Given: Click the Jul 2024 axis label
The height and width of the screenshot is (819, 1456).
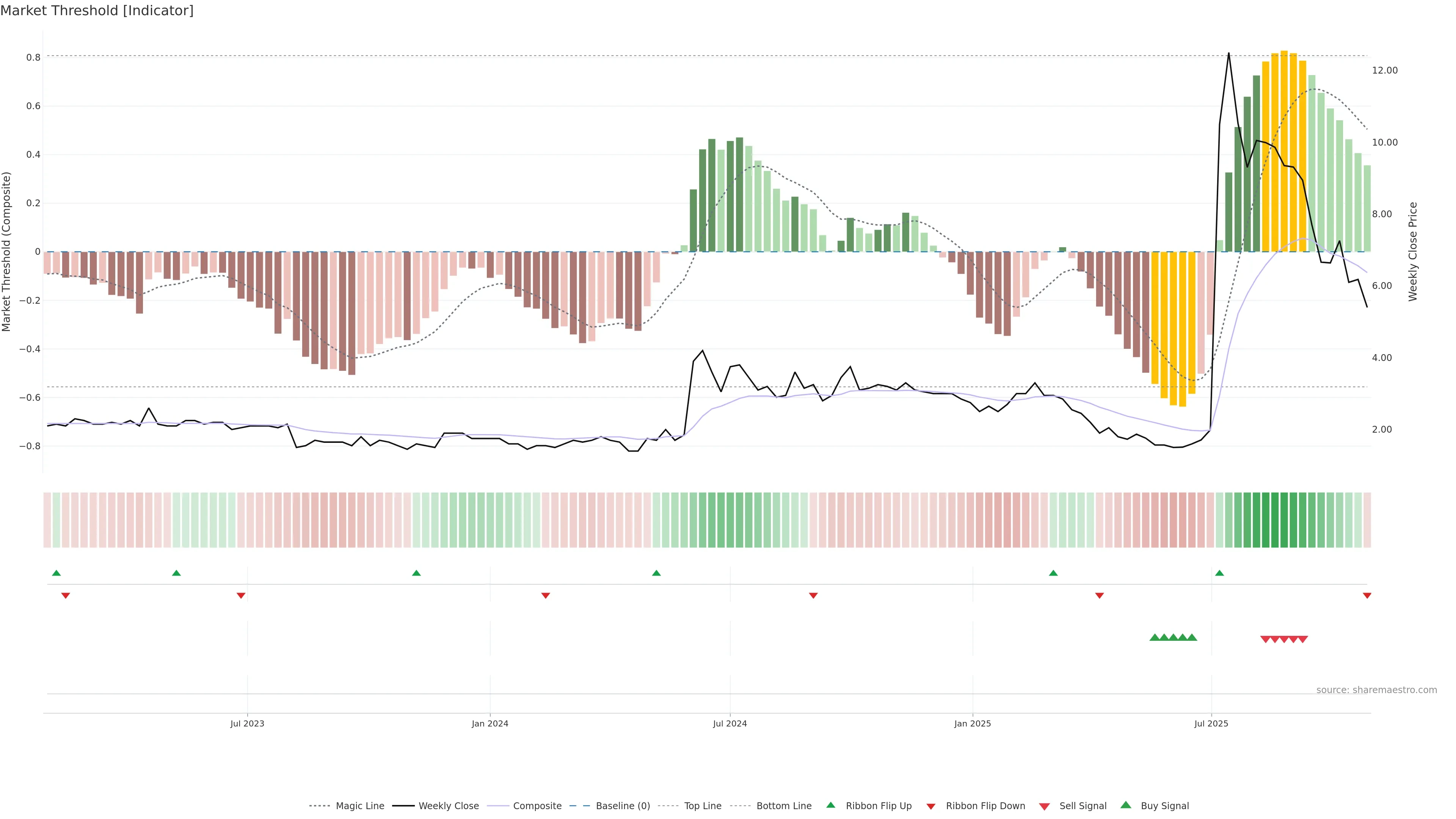Looking at the screenshot, I should [730, 723].
